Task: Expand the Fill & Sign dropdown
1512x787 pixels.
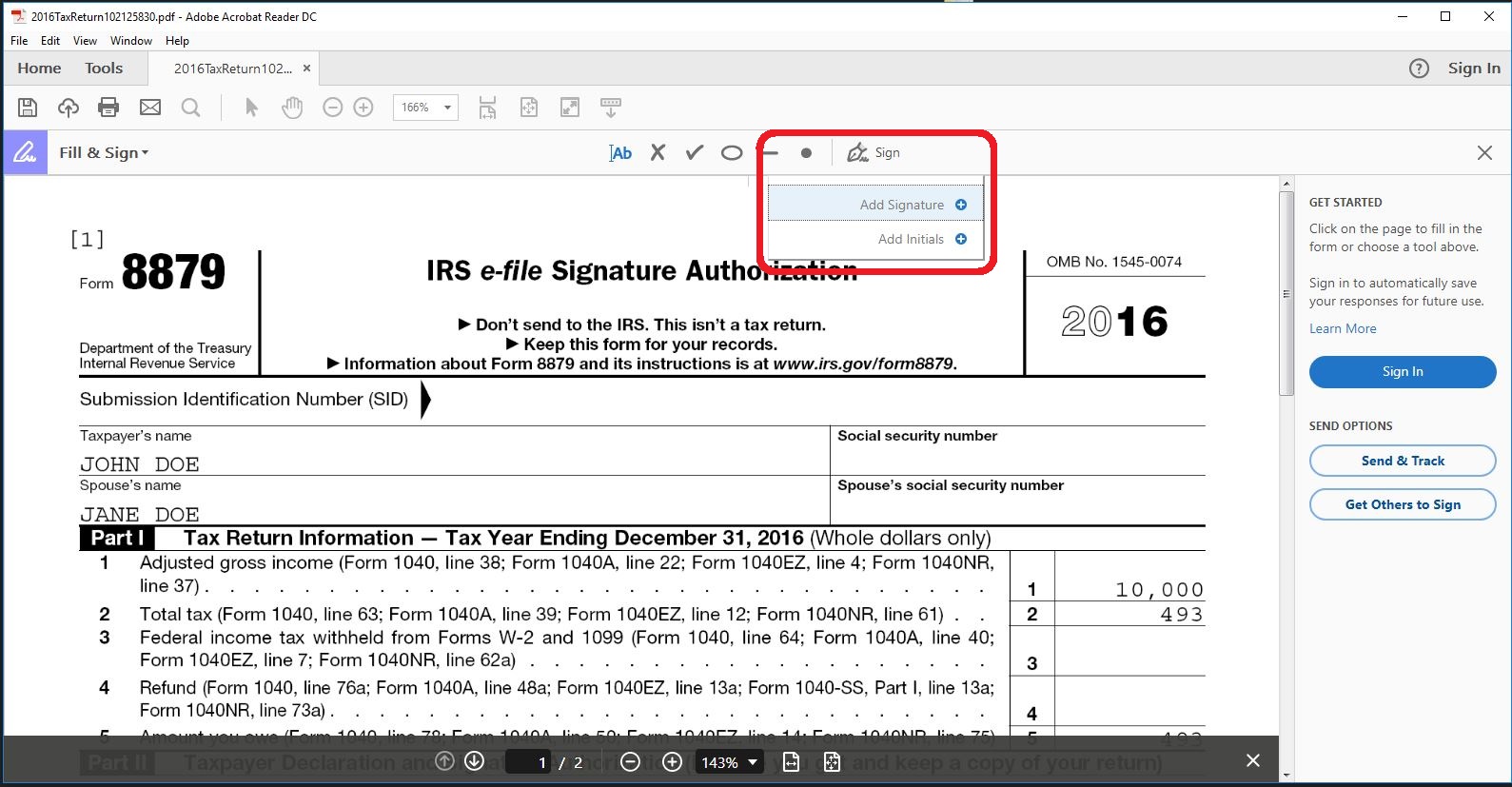Action: (104, 152)
